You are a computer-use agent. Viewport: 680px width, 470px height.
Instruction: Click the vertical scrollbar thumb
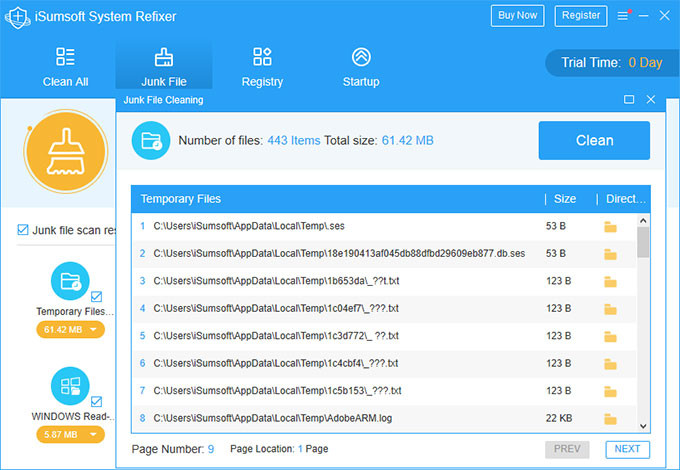[643, 242]
